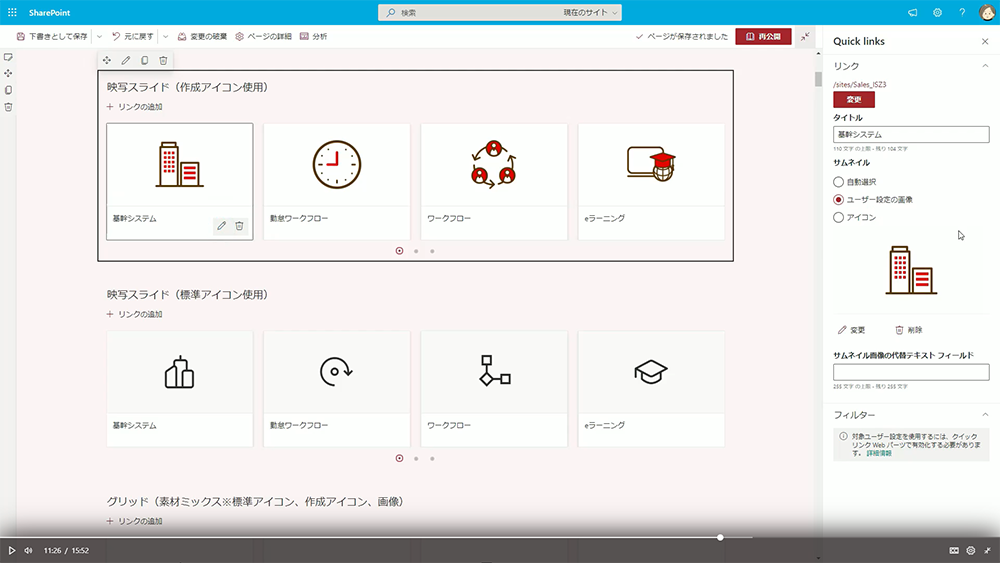
Task: Open the standard-icon 基幹システム card
Action: [180, 389]
